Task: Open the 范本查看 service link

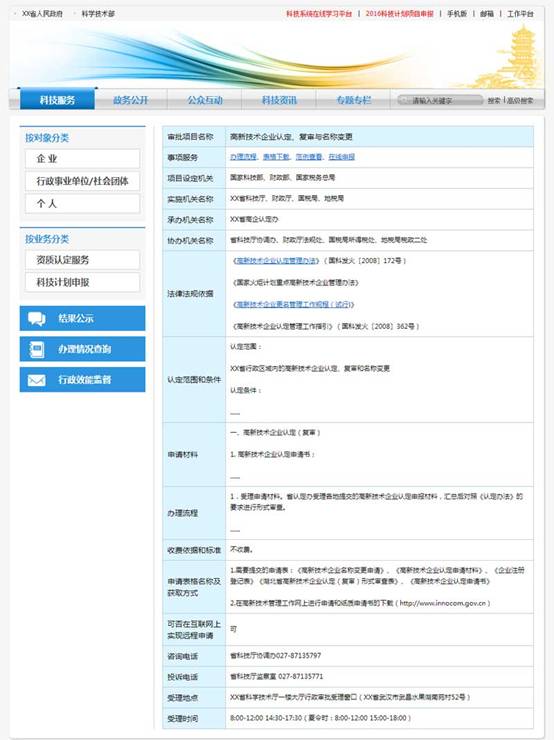Action: coord(309,157)
